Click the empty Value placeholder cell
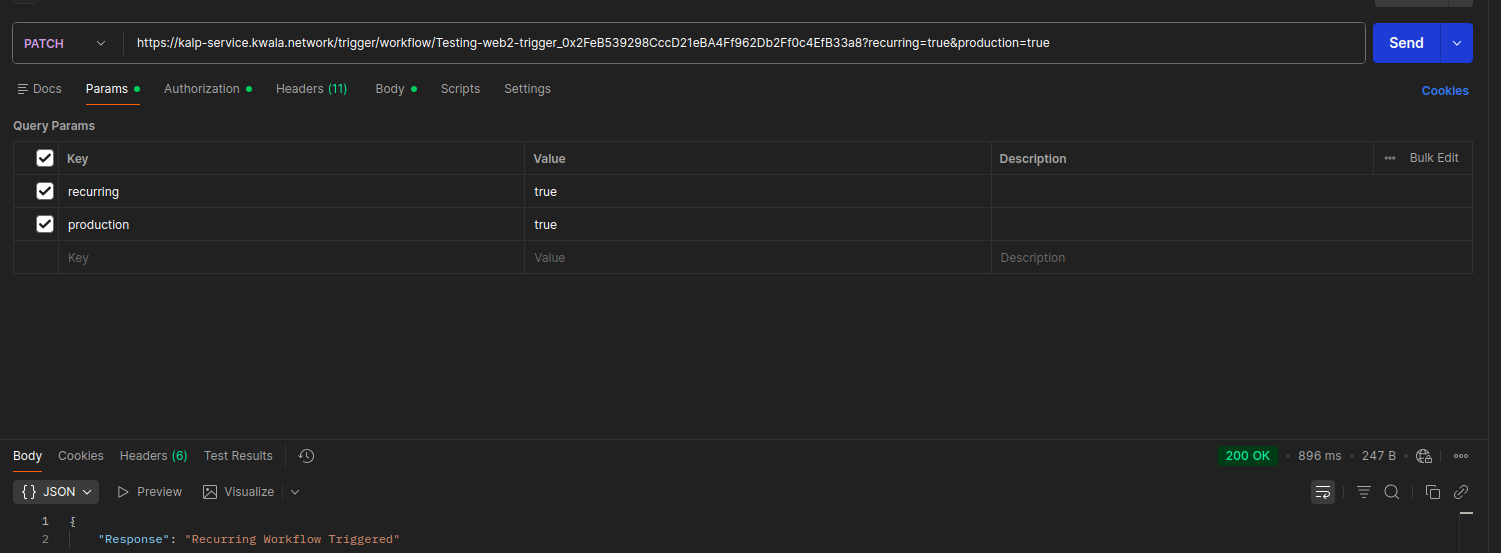The image size is (1501, 553). 758,257
